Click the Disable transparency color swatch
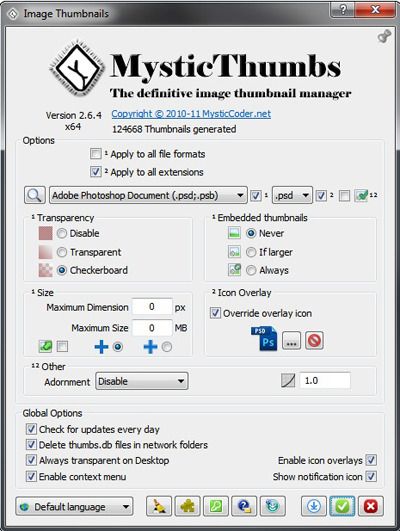400x531 pixels. [45, 233]
